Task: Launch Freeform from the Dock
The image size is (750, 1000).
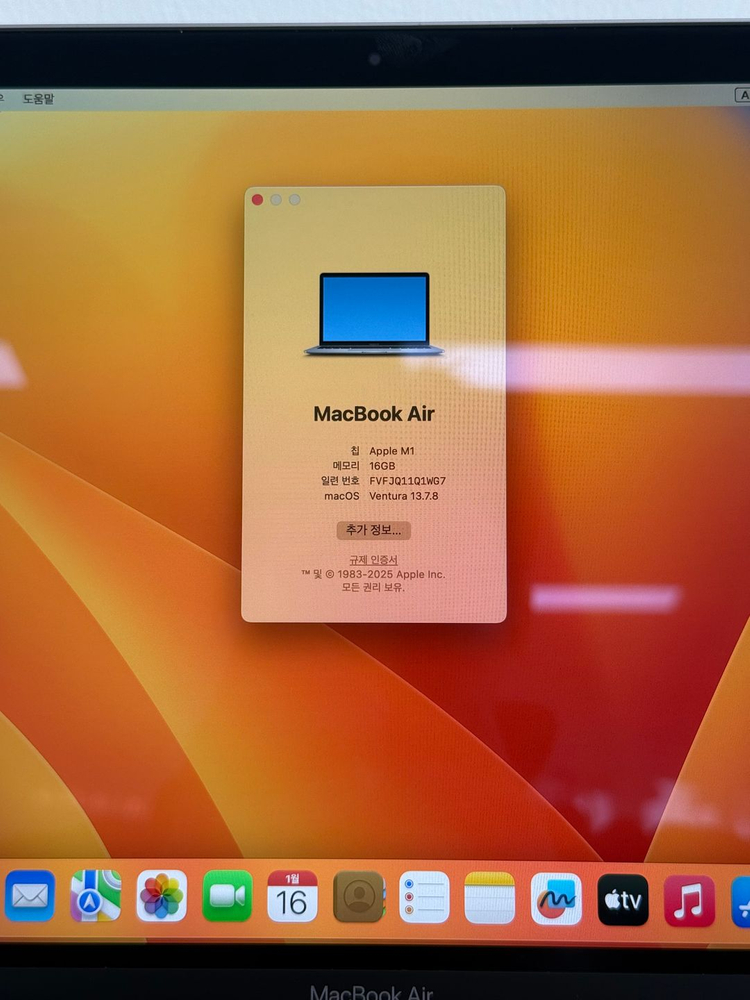Action: click(556, 899)
